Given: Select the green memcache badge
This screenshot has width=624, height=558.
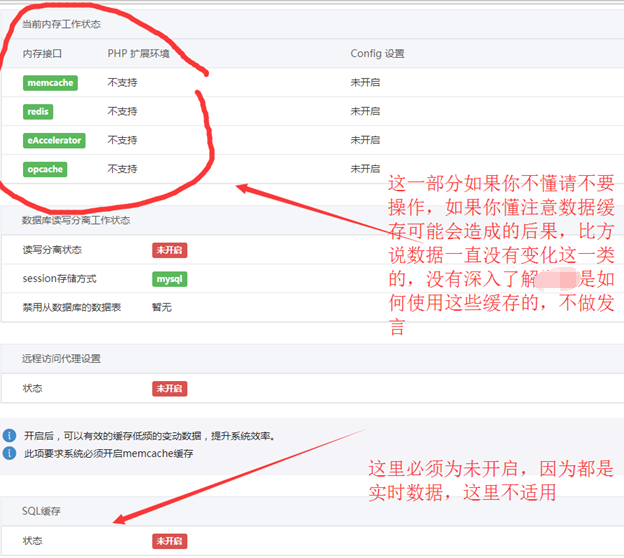Looking at the screenshot, I should coord(50,83).
